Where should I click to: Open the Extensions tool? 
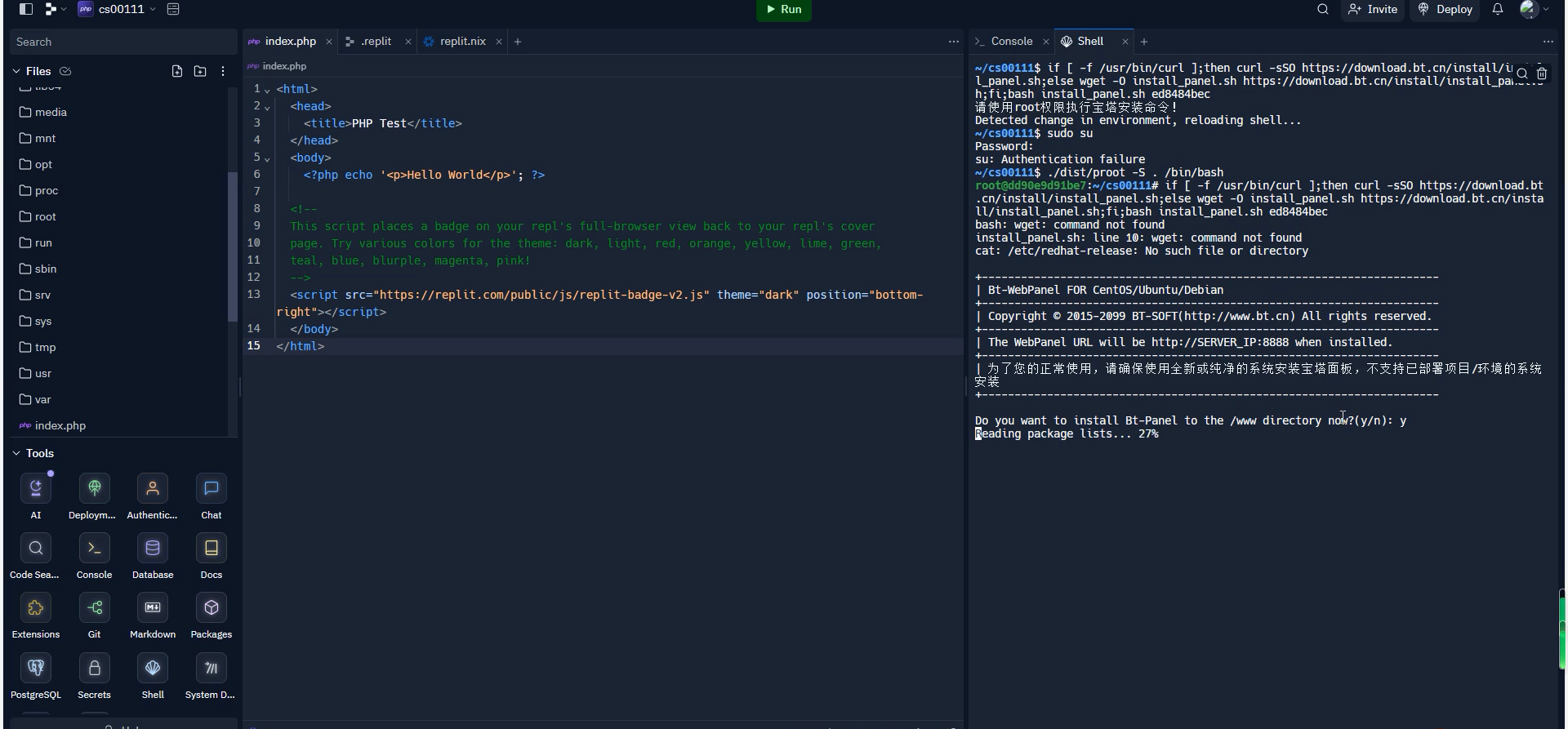[x=36, y=608]
